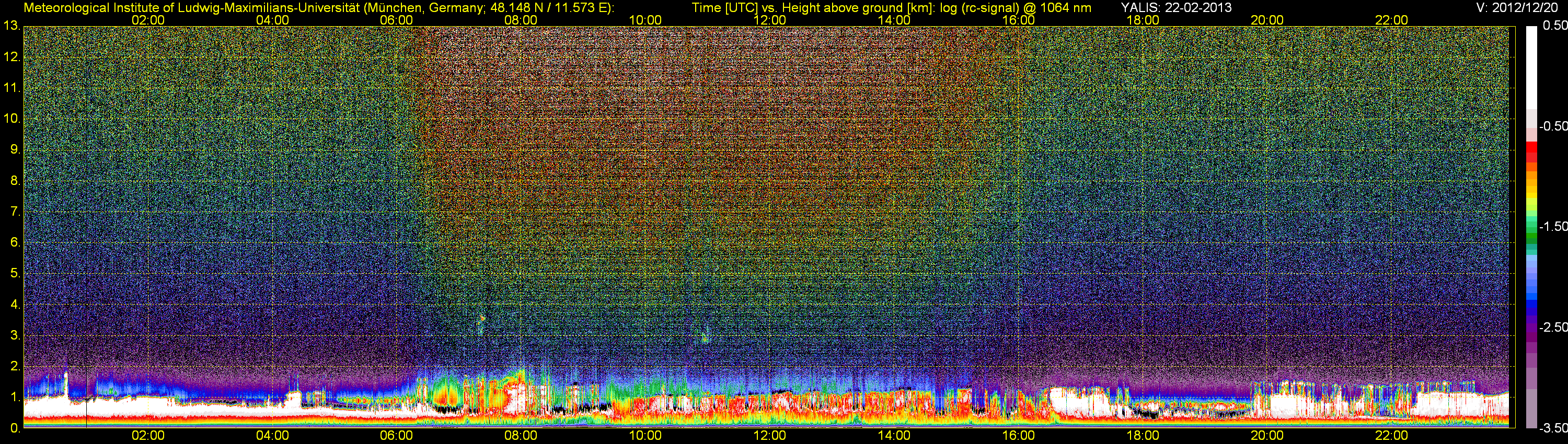
Task: Click the 02:00 label on the top time axis
Action: [x=148, y=20]
